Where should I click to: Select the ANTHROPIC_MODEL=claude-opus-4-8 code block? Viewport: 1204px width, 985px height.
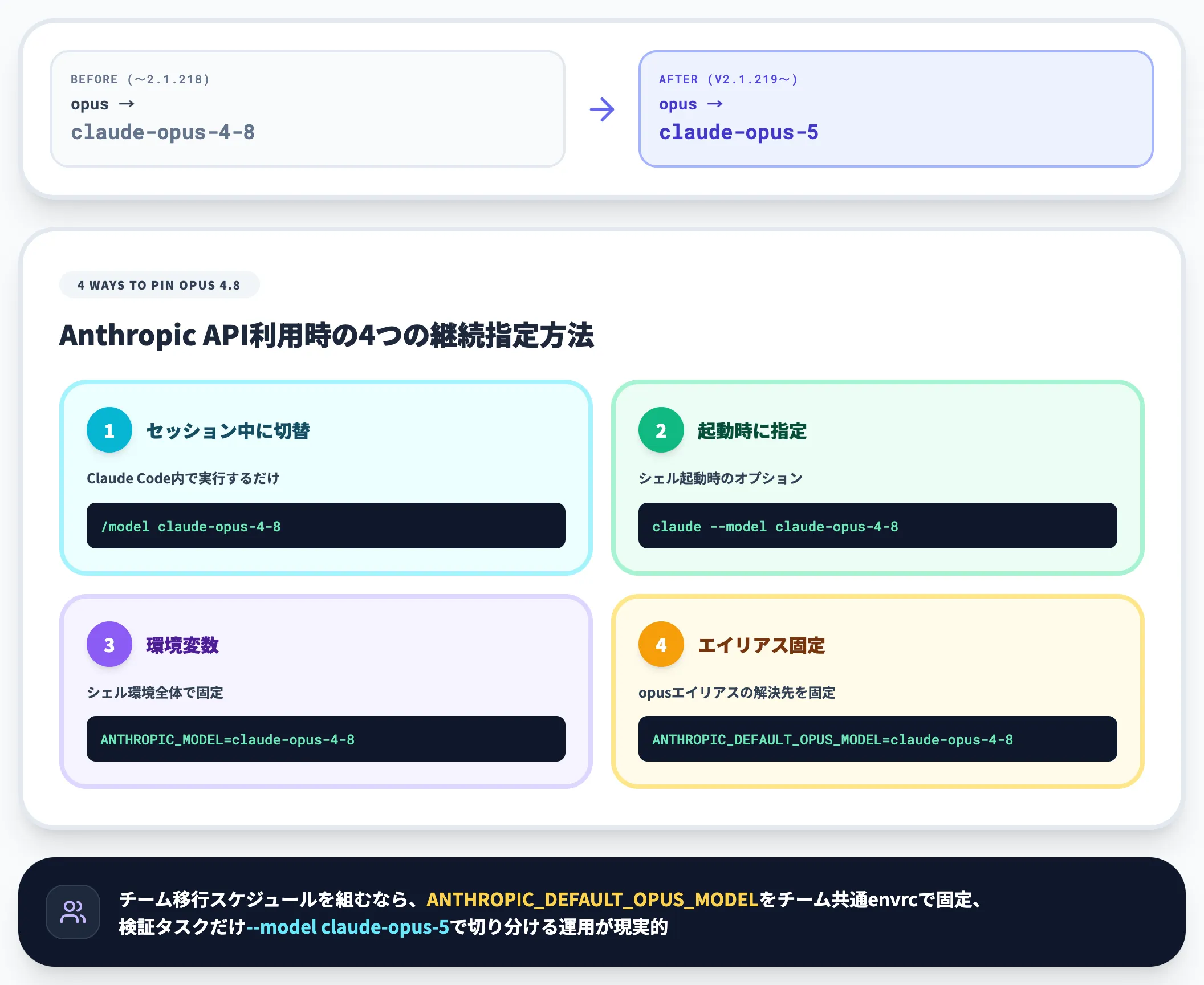[326, 739]
